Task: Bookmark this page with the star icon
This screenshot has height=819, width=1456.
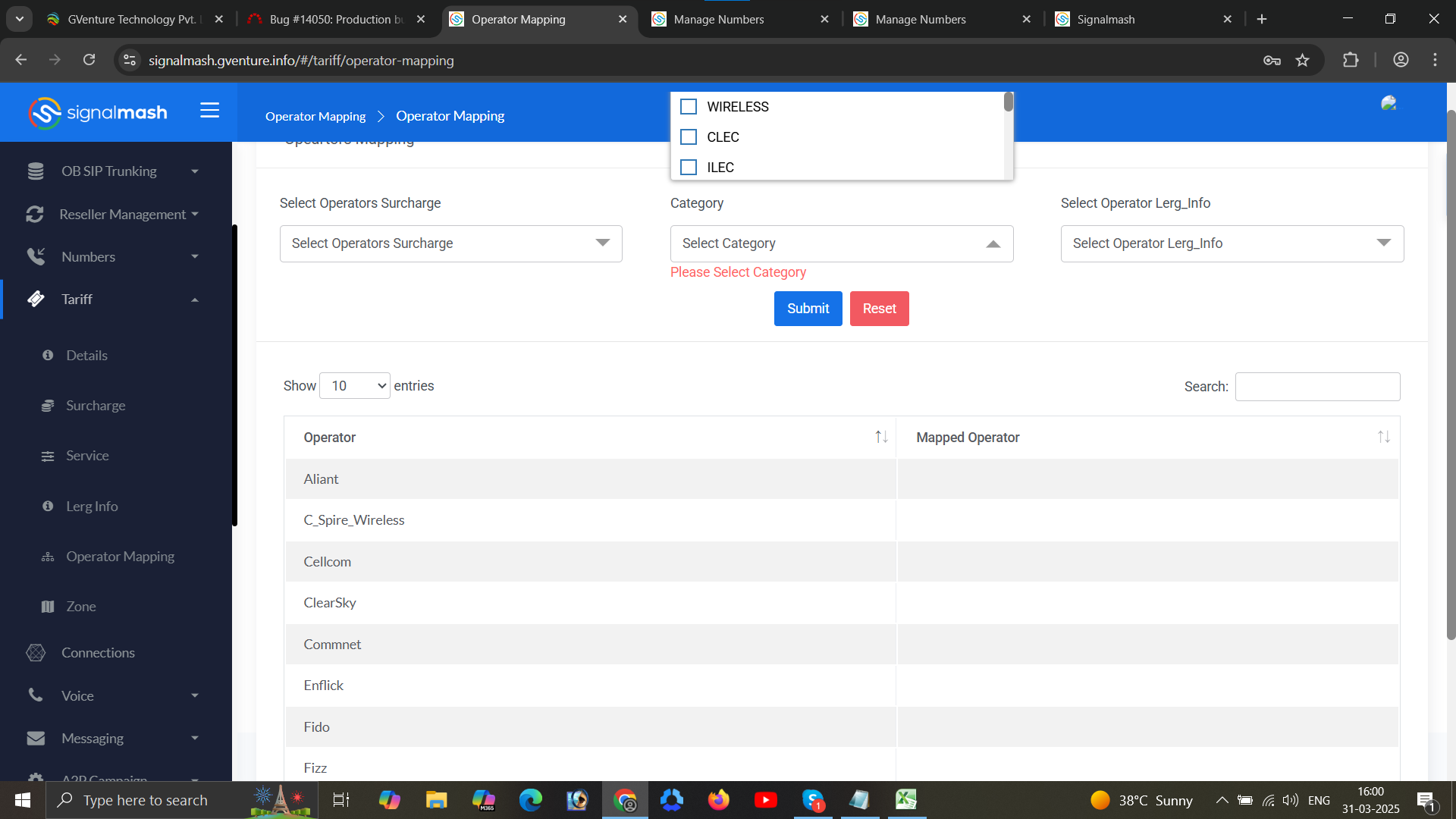Action: tap(1302, 61)
